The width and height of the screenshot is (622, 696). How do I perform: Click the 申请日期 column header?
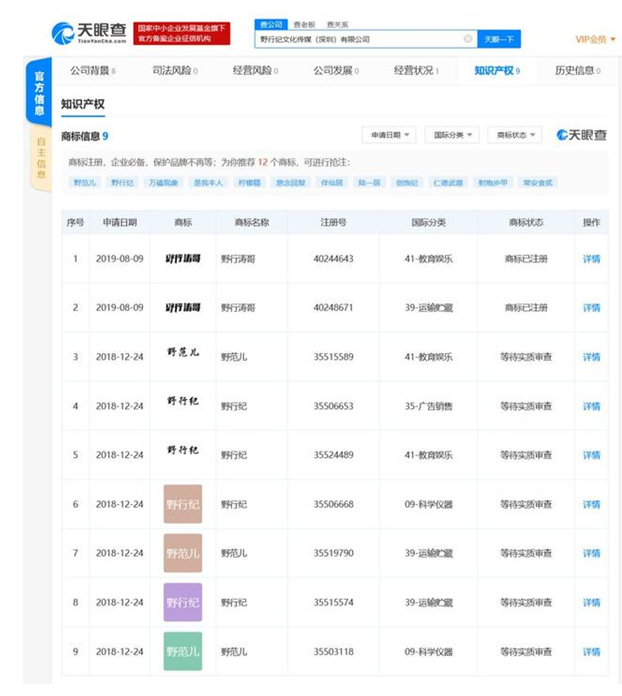point(120,222)
